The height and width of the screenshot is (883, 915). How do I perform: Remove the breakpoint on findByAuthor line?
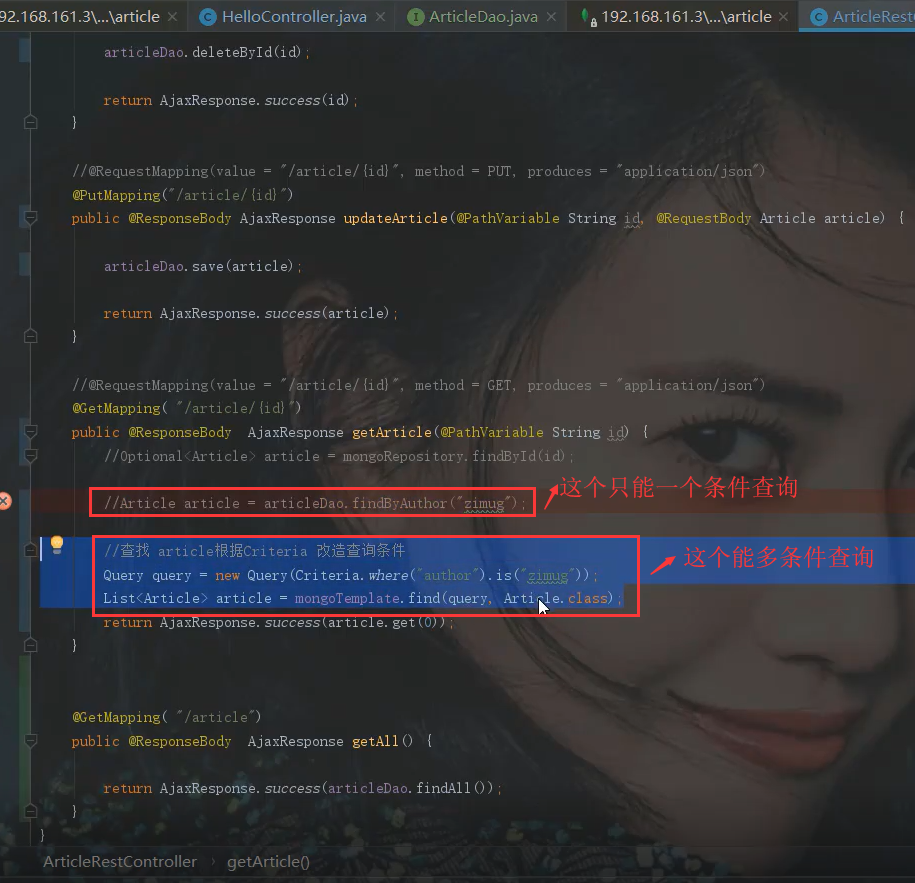5,501
